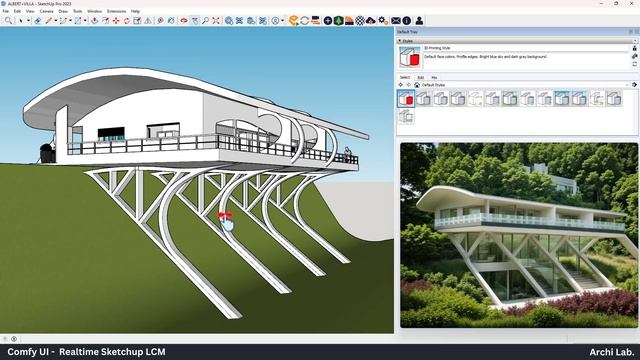Screen dimensions: 640x360
Task: Click the Zoom Extents icon
Action: 216,20
